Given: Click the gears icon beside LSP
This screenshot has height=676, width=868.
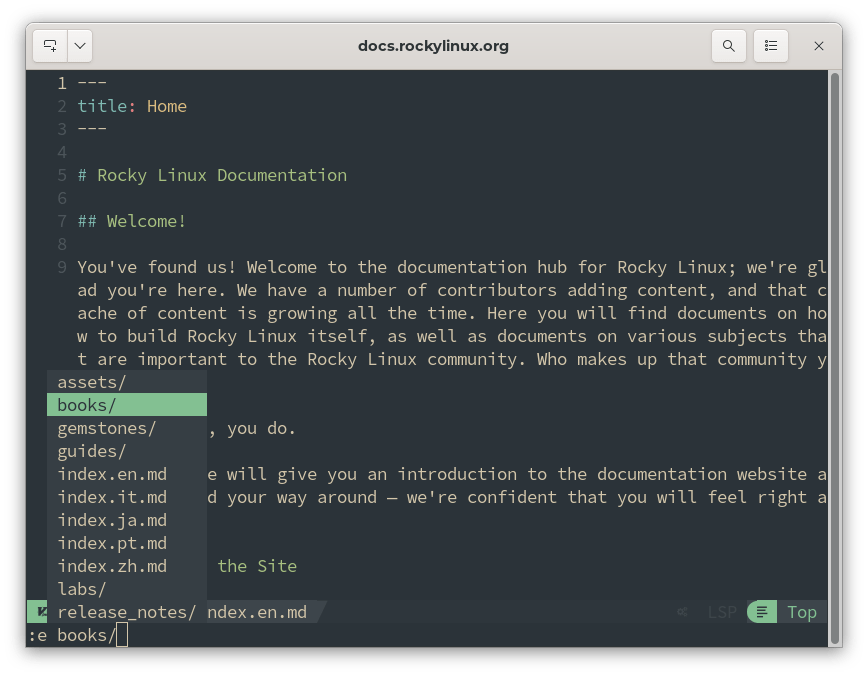Looking at the screenshot, I should tap(683, 612).
